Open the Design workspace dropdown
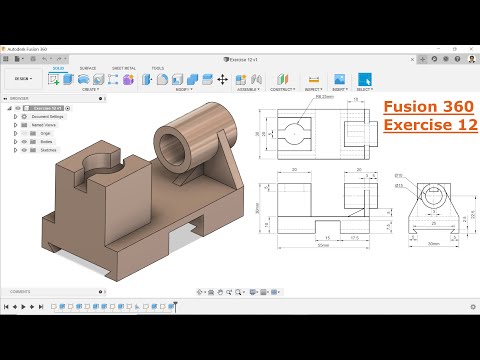Image resolution: width=480 pixels, height=360 pixels. pos(23,79)
